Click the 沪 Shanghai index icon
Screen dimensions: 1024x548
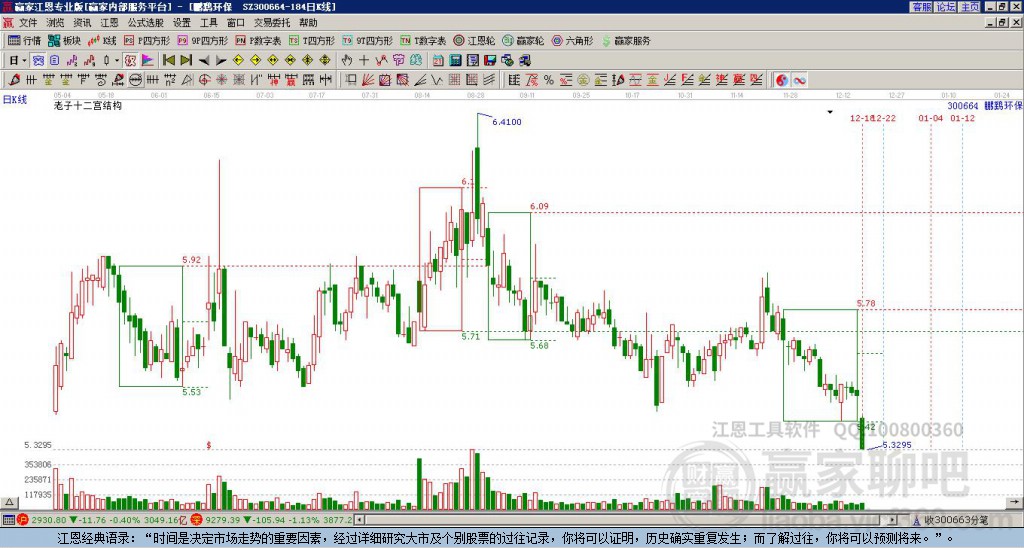coord(22,520)
